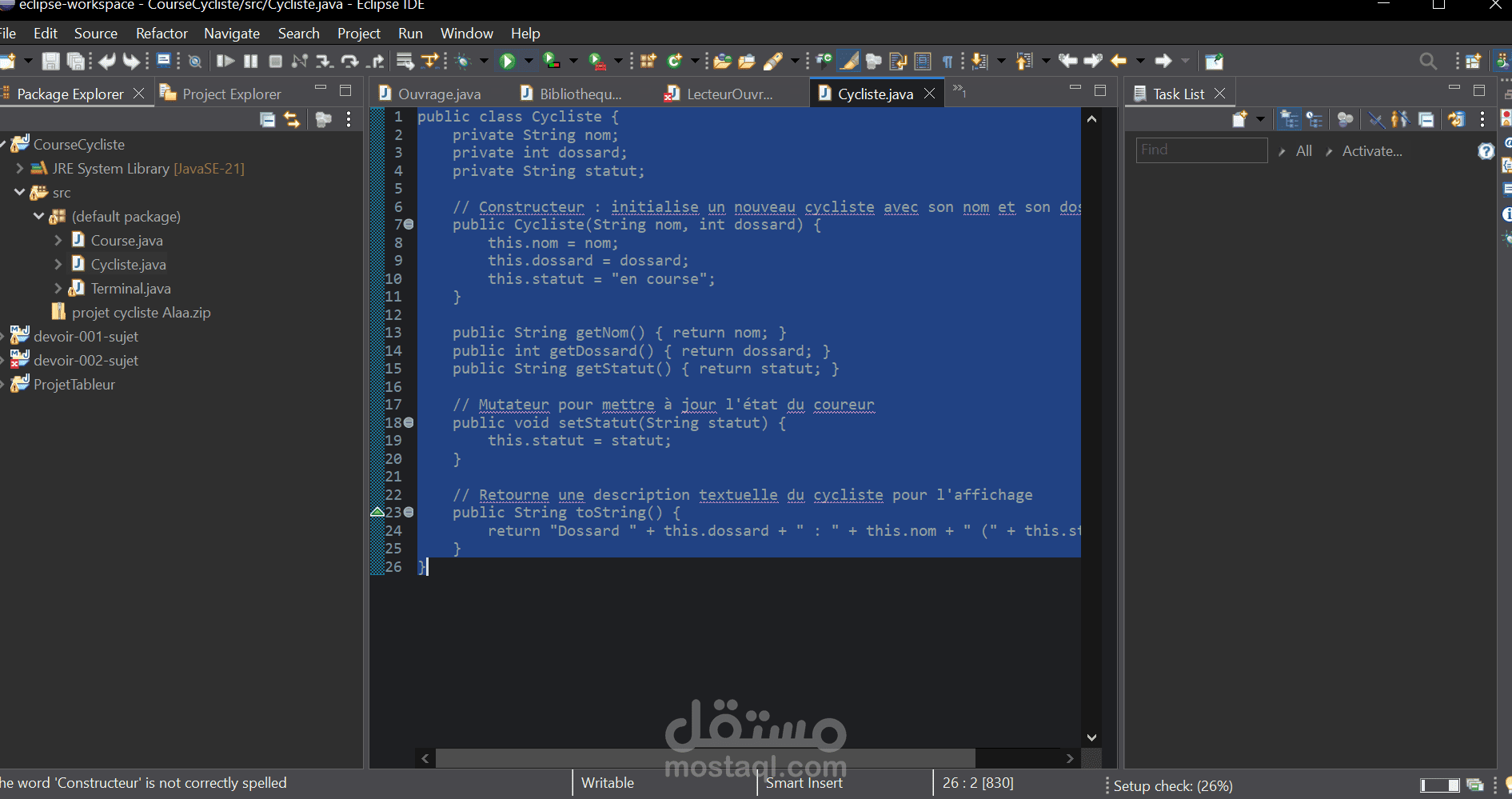
Task: Collapse All in Package Explorer
Action: (x=268, y=119)
